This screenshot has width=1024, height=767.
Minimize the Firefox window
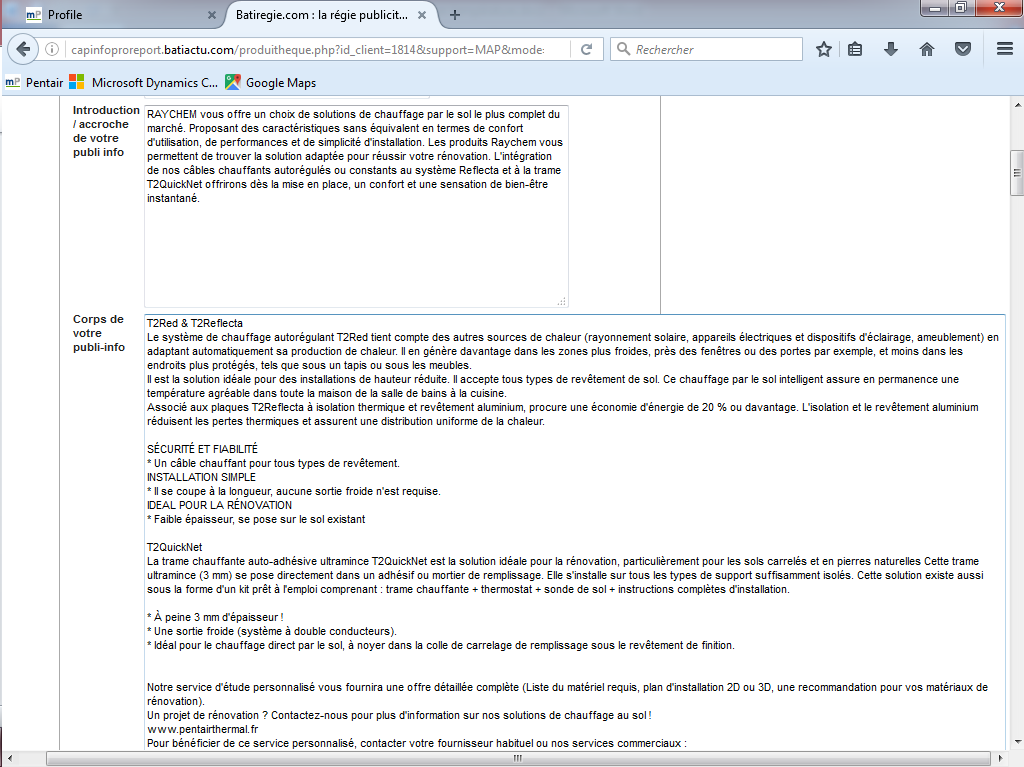(x=936, y=8)
